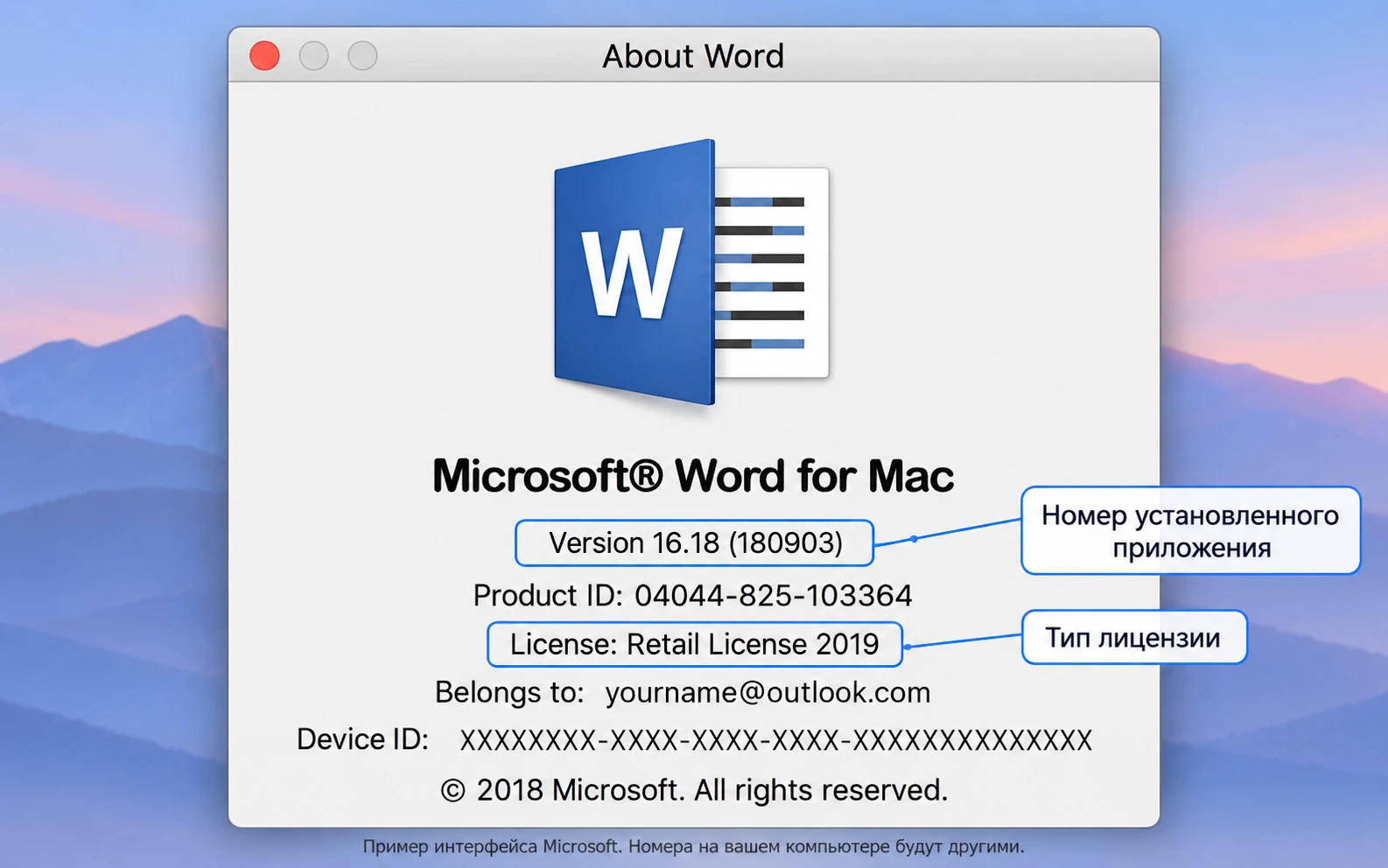Click the "Device ID:" label
The height and width of the screenshot is (868, 1388).
(x=363, y=739)
